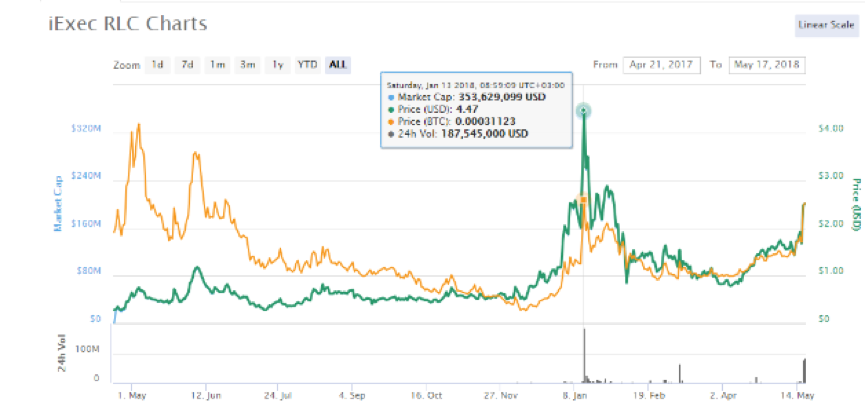Edit the From date field Apr 21, 2017
865x406 pixels.
662,65
